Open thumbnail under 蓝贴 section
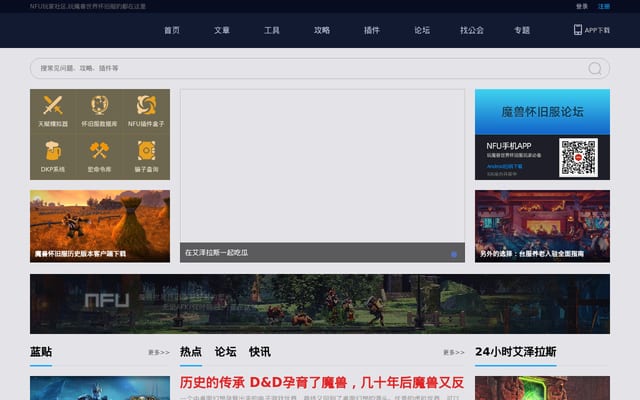This screenshot has height=400, width=640. tap(100, 388)
